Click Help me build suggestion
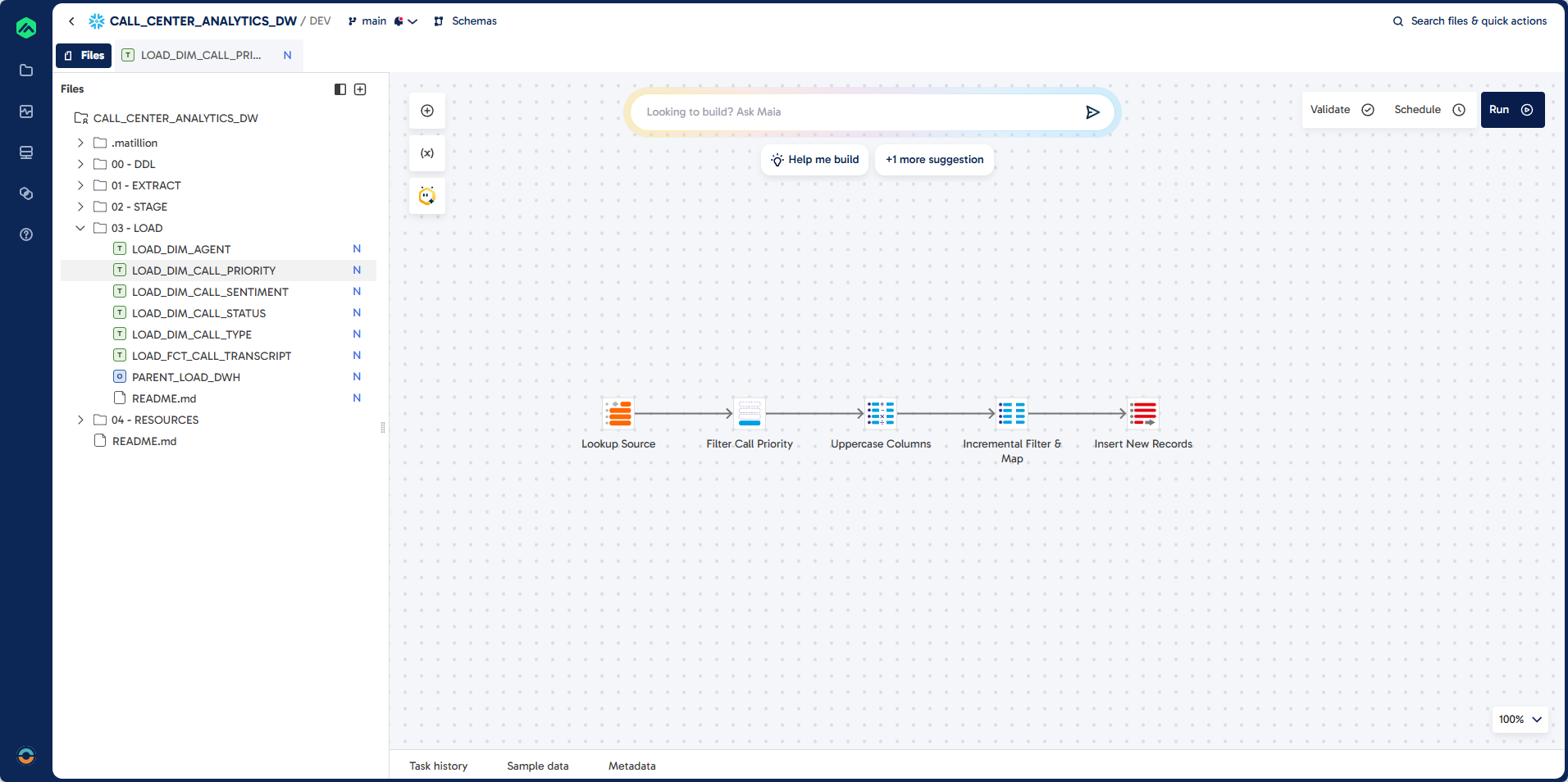 815,160
